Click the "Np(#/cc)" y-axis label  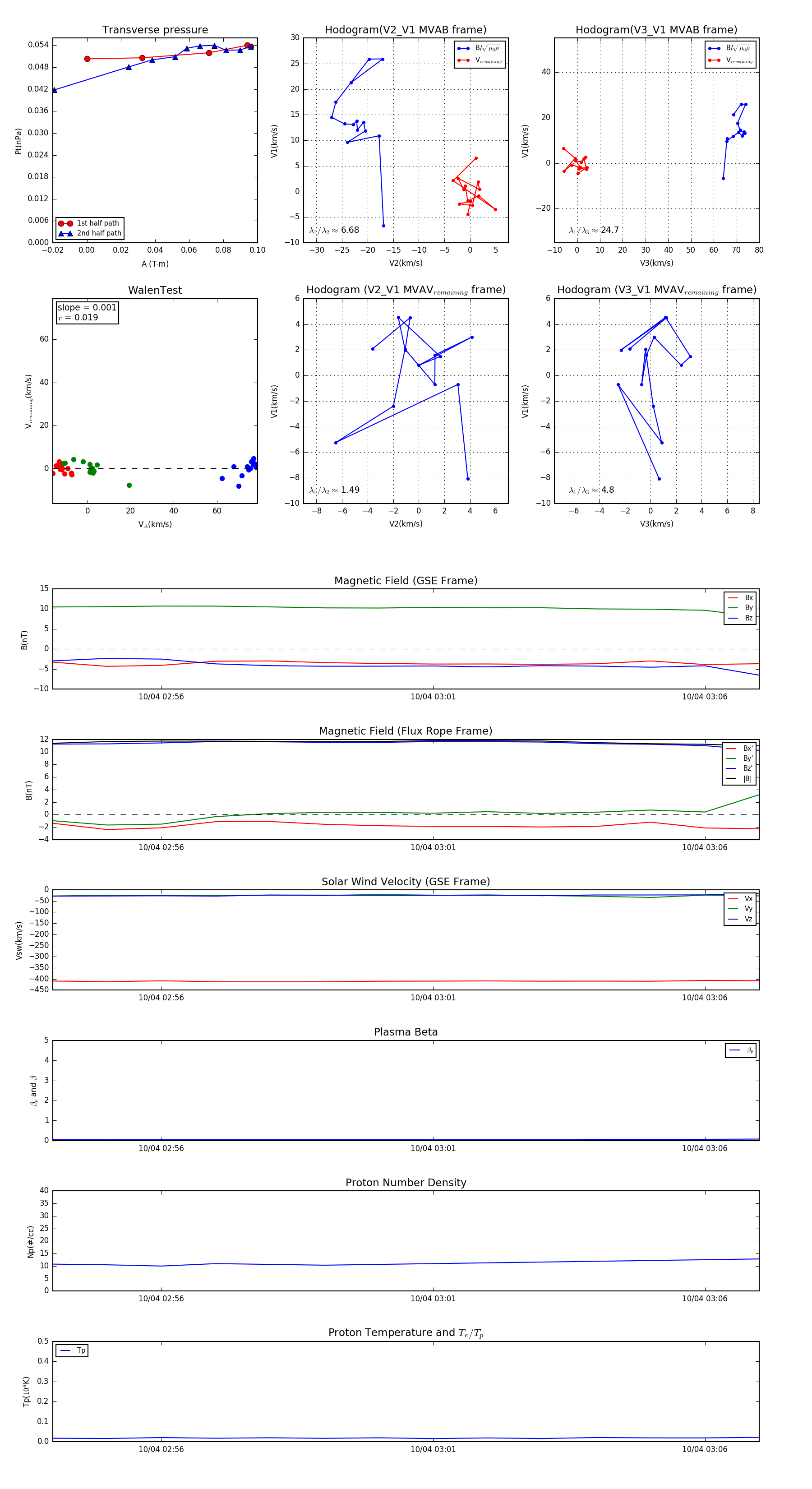point(31,1241)
